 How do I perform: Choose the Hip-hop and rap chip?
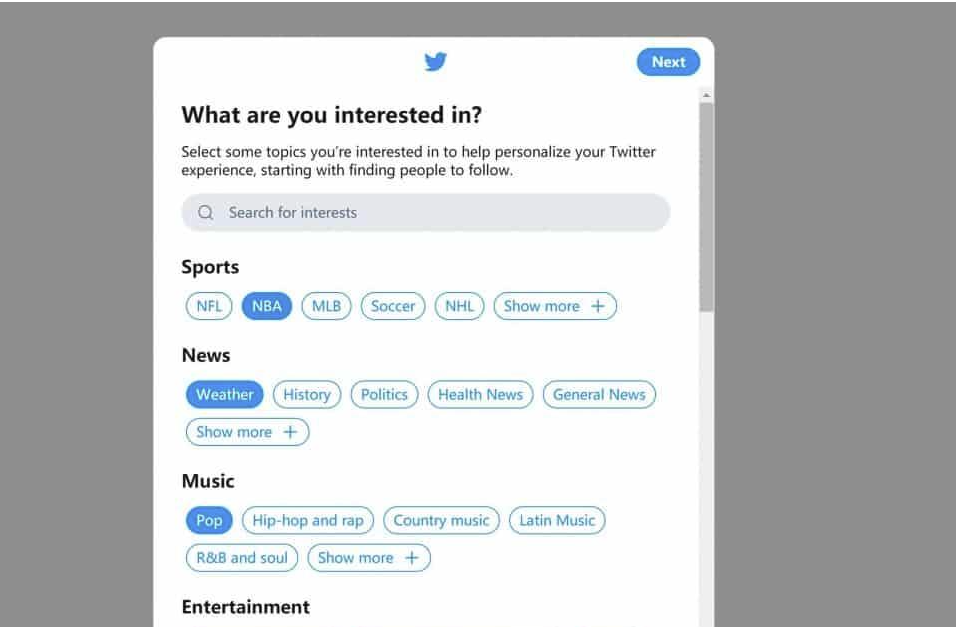(308, 520)
